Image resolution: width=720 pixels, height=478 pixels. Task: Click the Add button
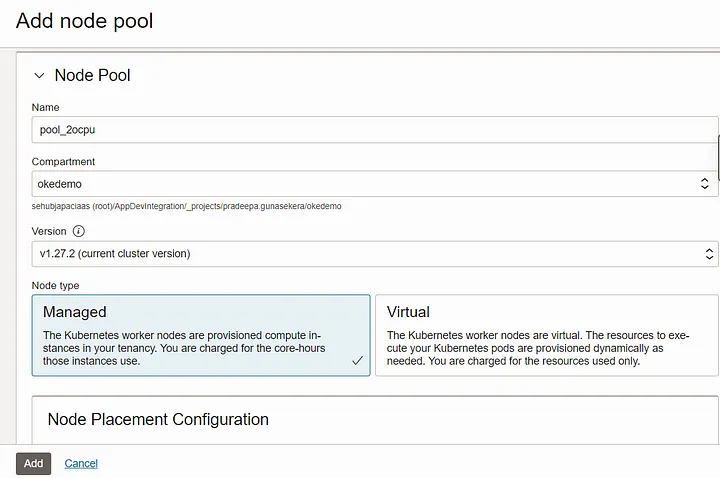click(x=34, y=463)
